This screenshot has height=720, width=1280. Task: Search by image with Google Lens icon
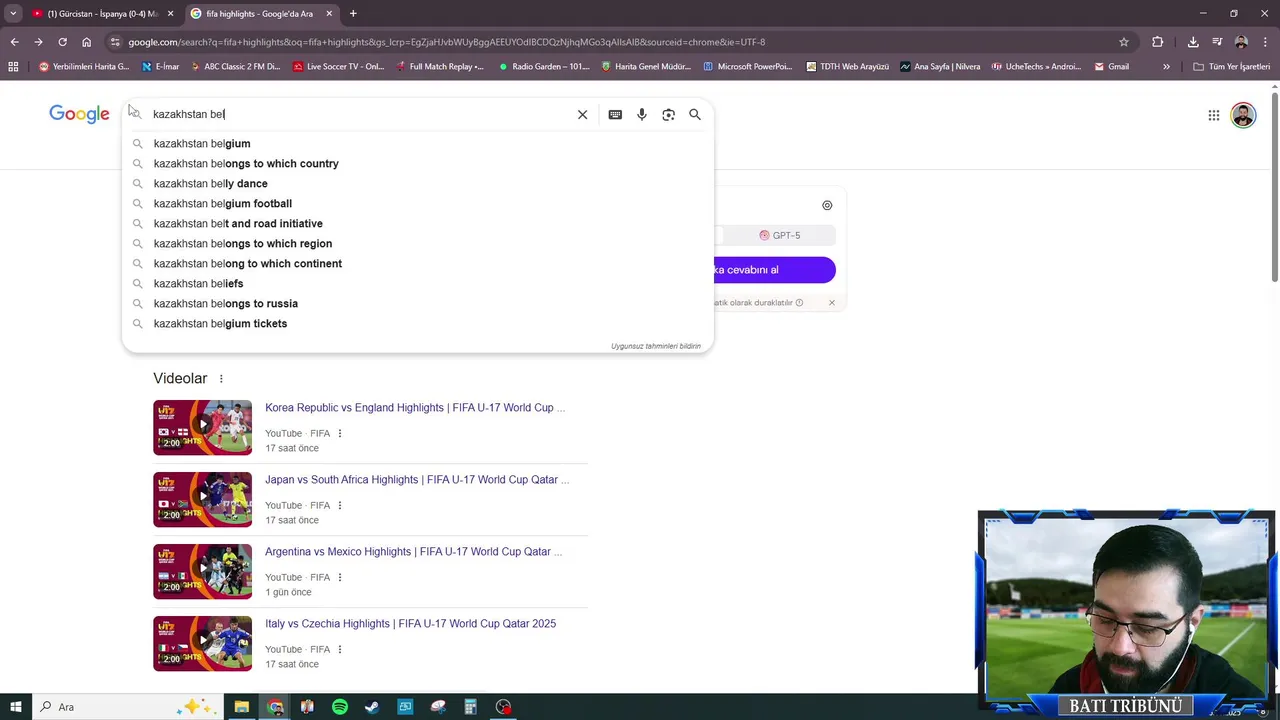pyautogui.click(x=668, y=114)
